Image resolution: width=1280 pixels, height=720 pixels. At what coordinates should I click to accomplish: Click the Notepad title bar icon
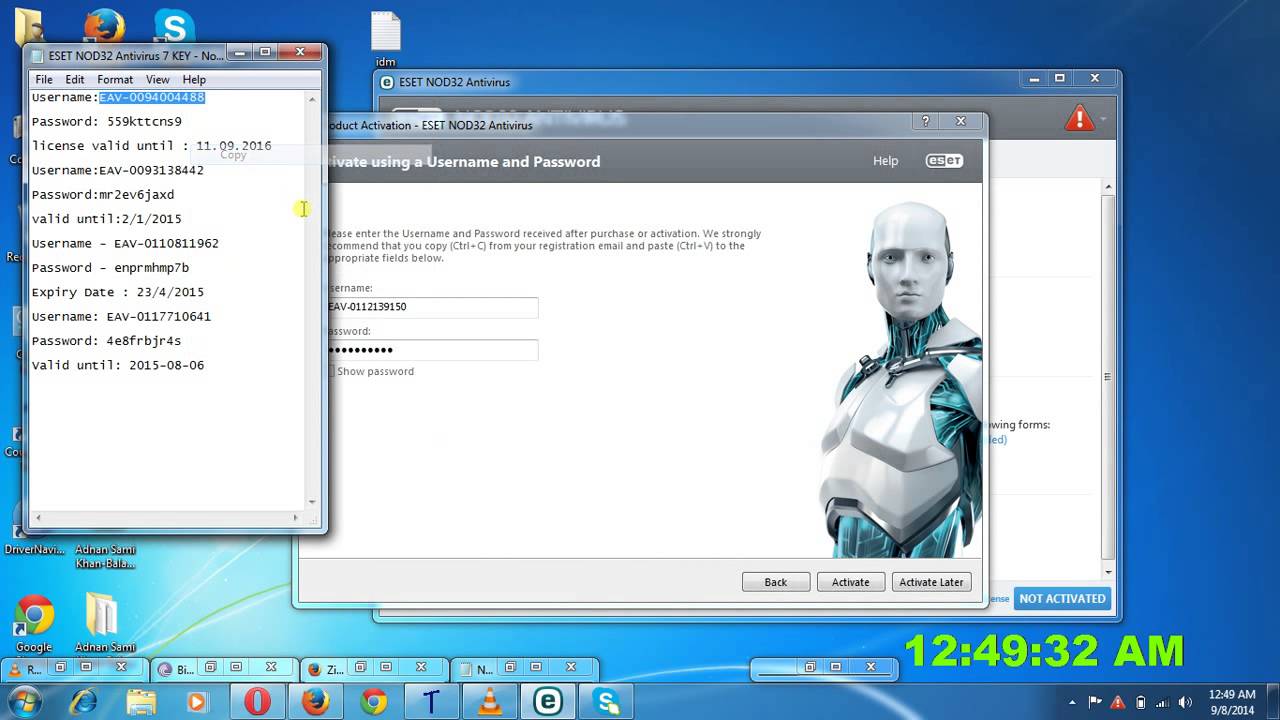[38, 56]
